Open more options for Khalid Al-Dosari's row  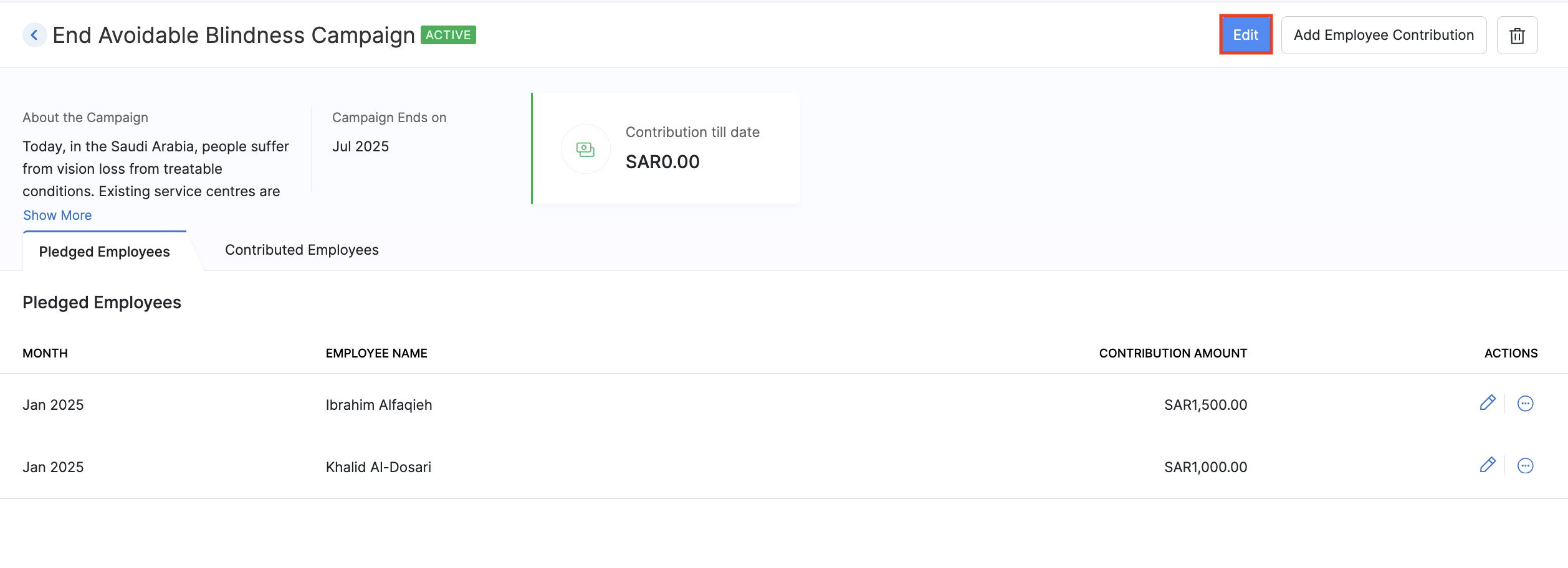(1525, 466)
